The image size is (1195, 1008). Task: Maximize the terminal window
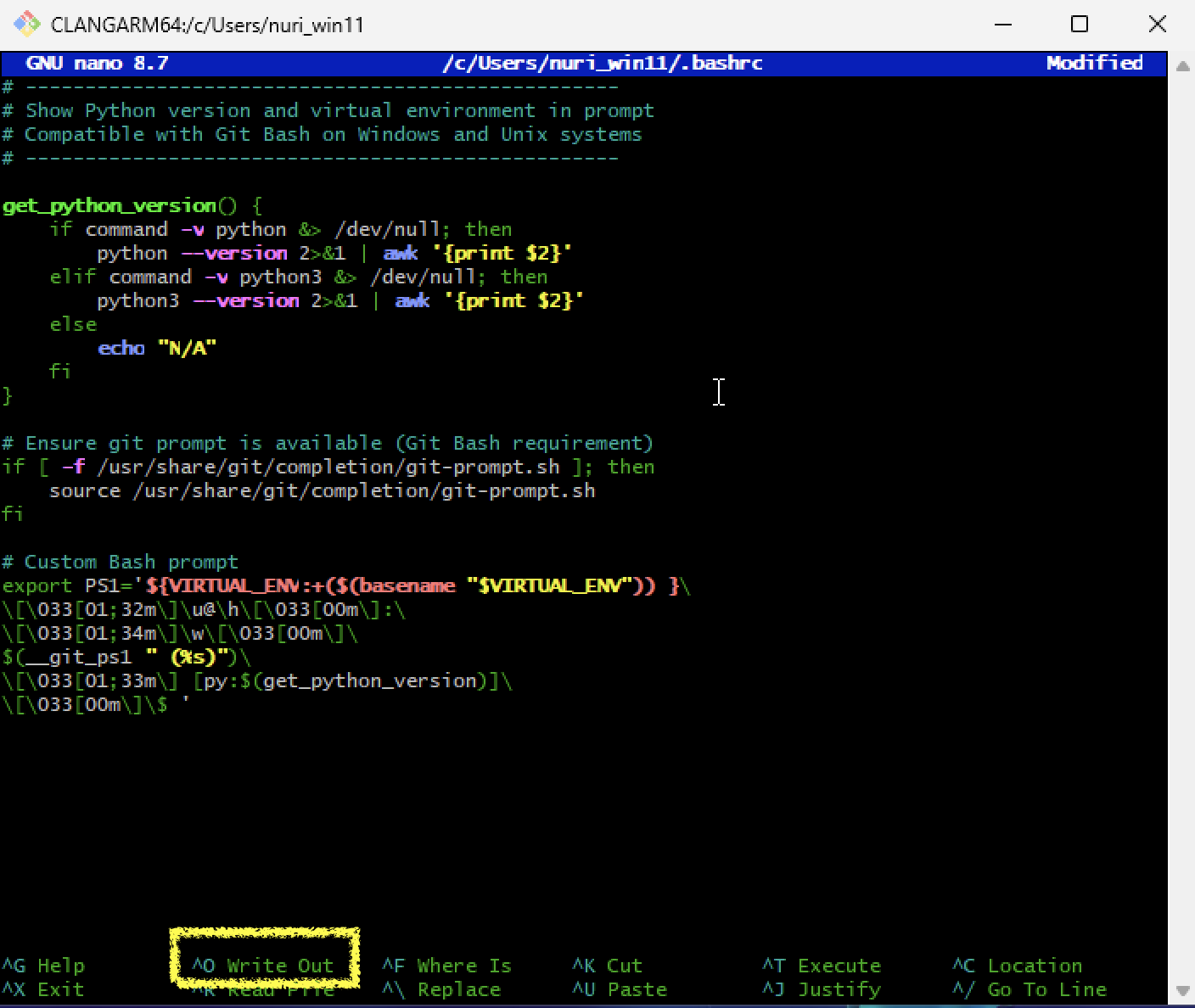[x=1080, y=24]
